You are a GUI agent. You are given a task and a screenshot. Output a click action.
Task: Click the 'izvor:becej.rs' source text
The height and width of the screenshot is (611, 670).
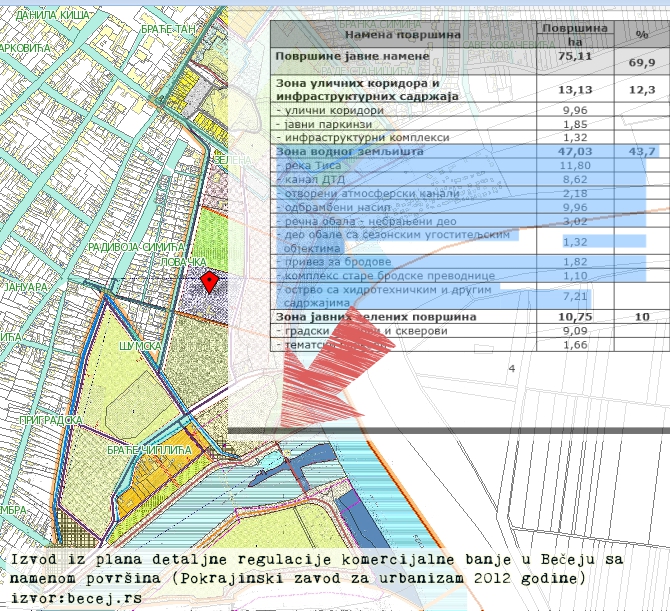point(77,596)
